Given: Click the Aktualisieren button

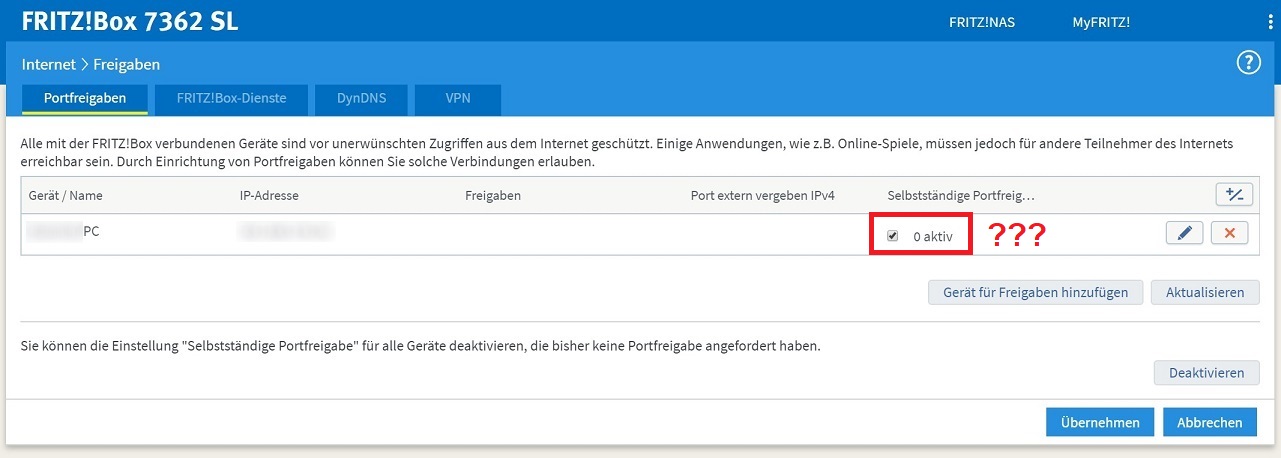Looking at the screenshot, I should (x=1204, y=292).
